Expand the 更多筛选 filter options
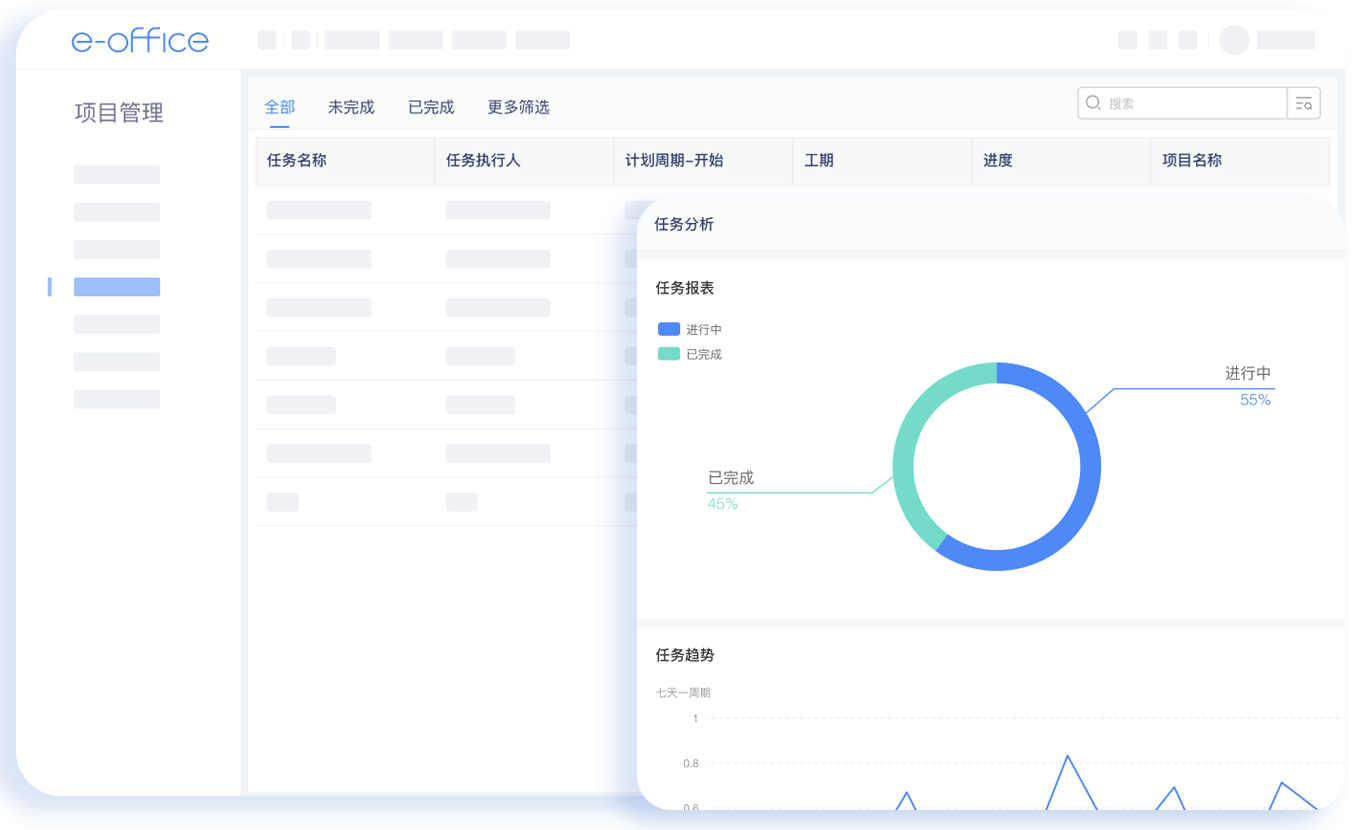This screenshot has height=830, width=1362. (x=518, y=107)
